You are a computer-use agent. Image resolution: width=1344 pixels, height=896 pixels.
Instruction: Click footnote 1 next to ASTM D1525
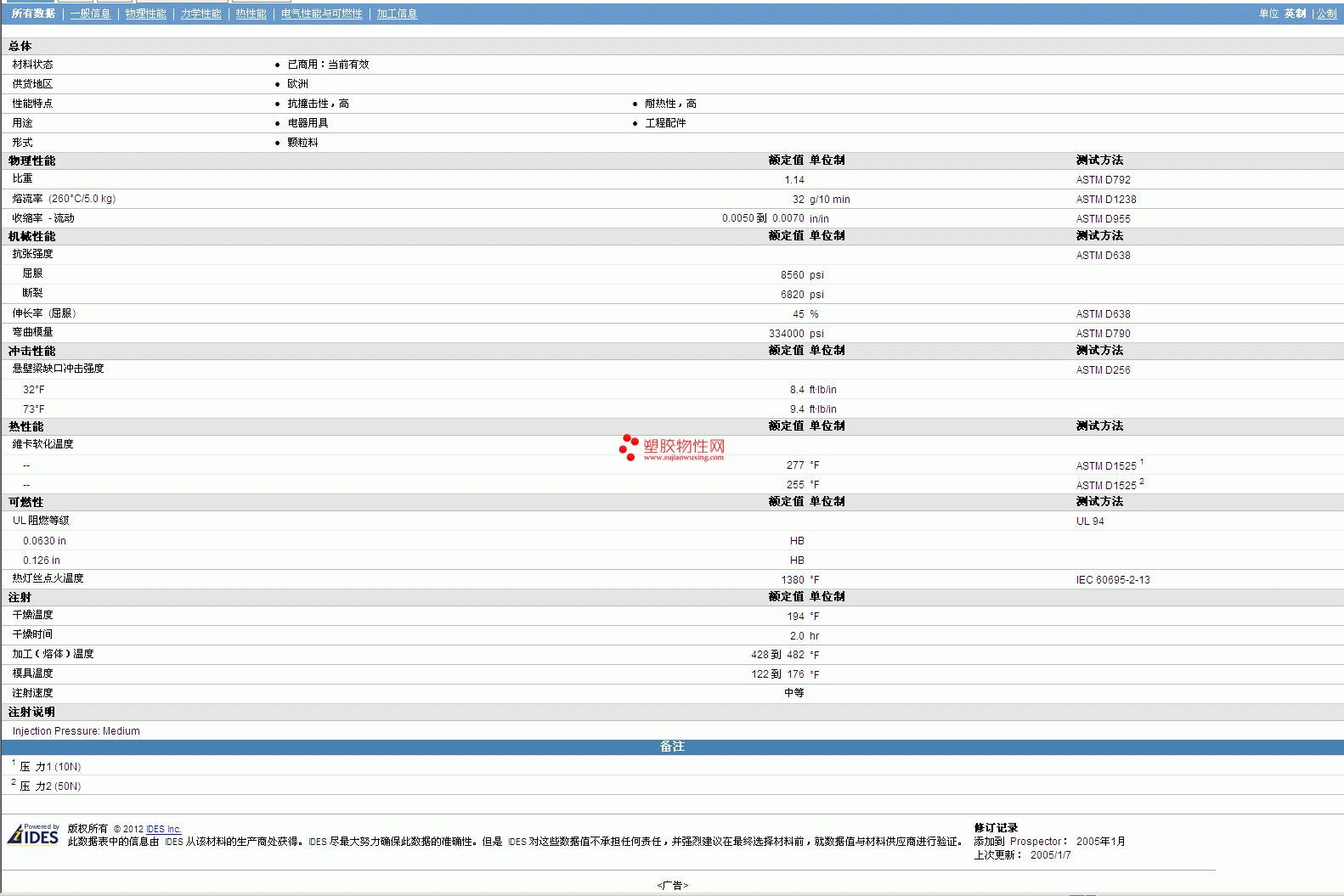1142,462
